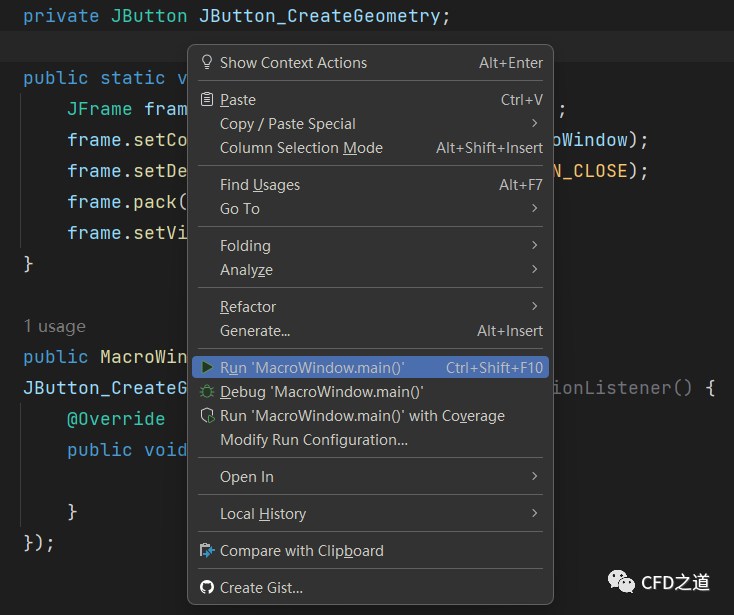The image size is (734, 615).
Task: Select Modify Run Configuration... option
Action: [313, 440]
